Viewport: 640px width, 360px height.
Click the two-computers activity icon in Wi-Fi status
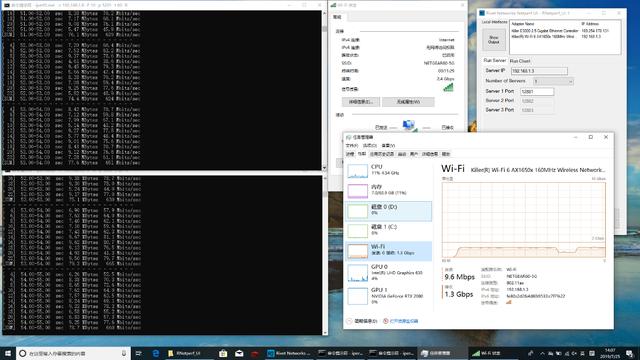pos(409,125)
